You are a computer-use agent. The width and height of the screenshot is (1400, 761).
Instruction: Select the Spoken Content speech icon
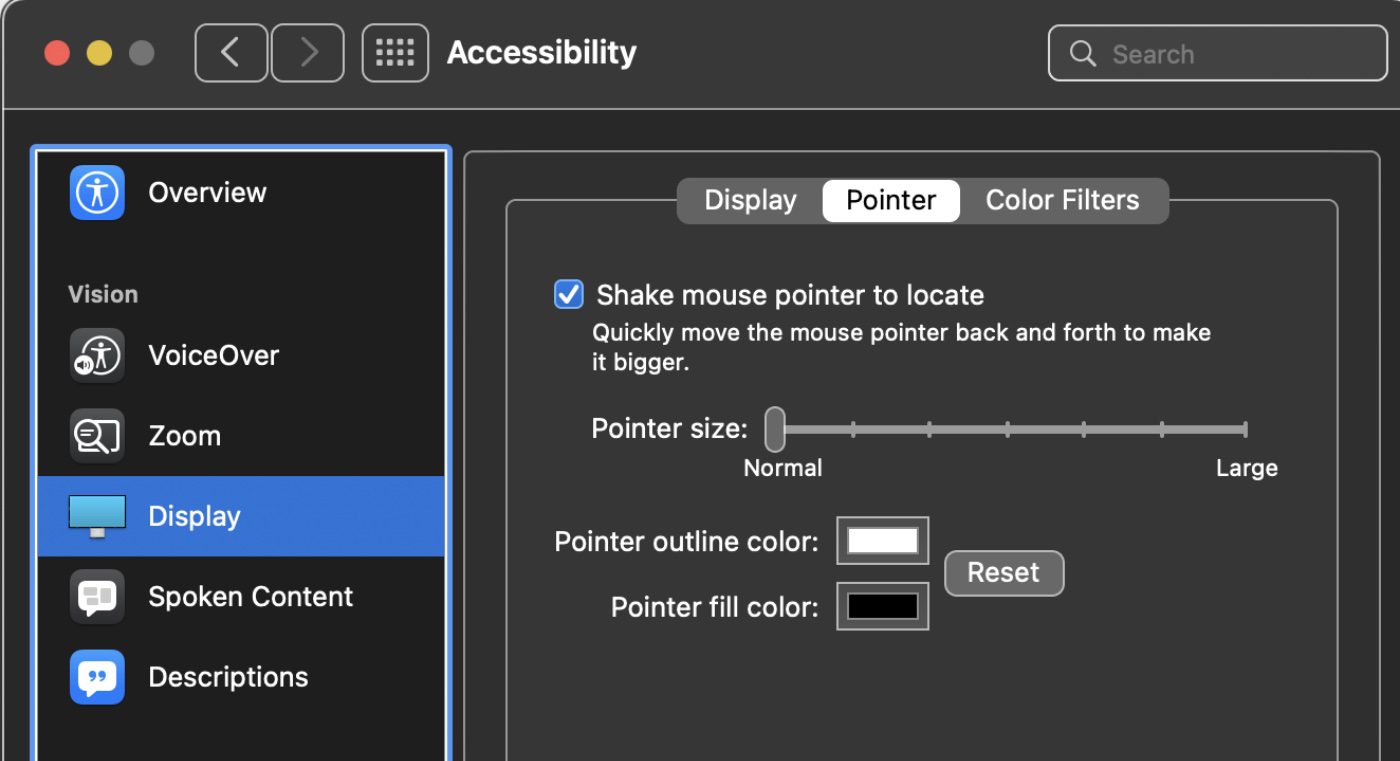pyautogui.click(x=97, y=597)
